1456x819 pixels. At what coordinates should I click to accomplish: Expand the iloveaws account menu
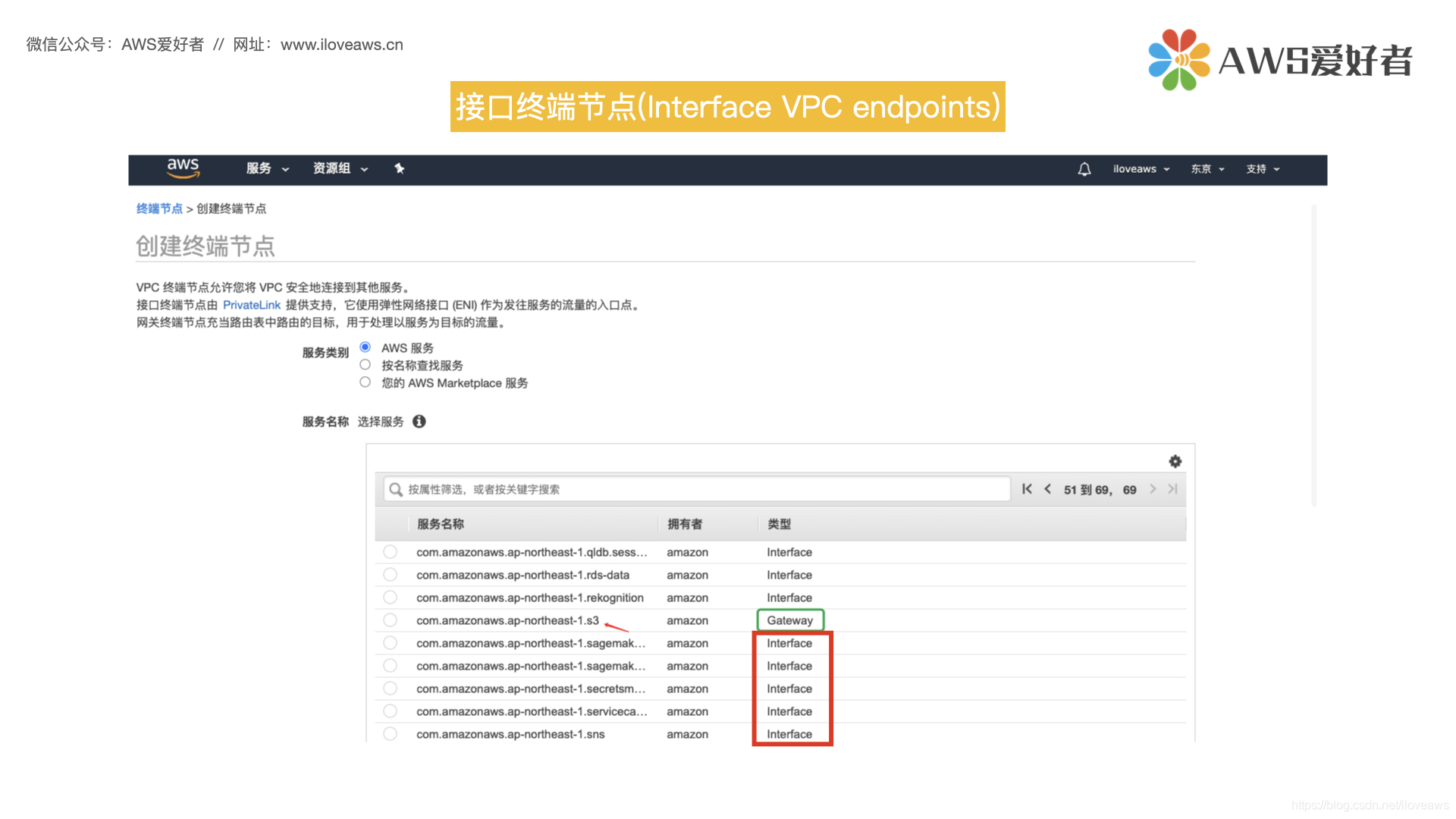coord(1141,169)
